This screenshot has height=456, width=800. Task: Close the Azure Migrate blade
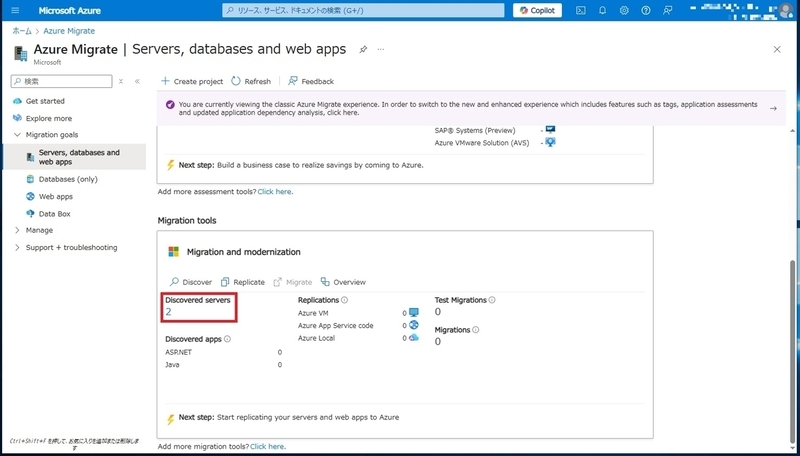[x=777, y=49]
